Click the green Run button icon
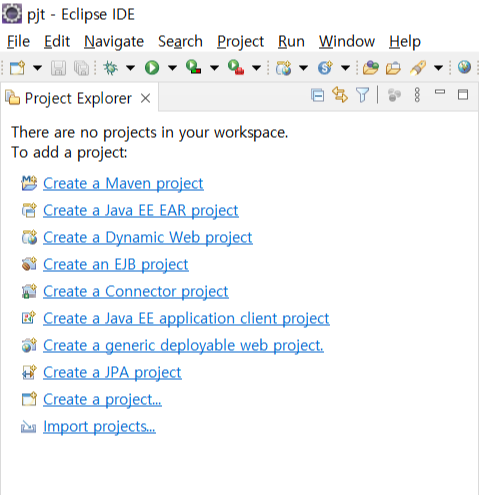This screenshot has height=495, width=479. coord(152,68)
